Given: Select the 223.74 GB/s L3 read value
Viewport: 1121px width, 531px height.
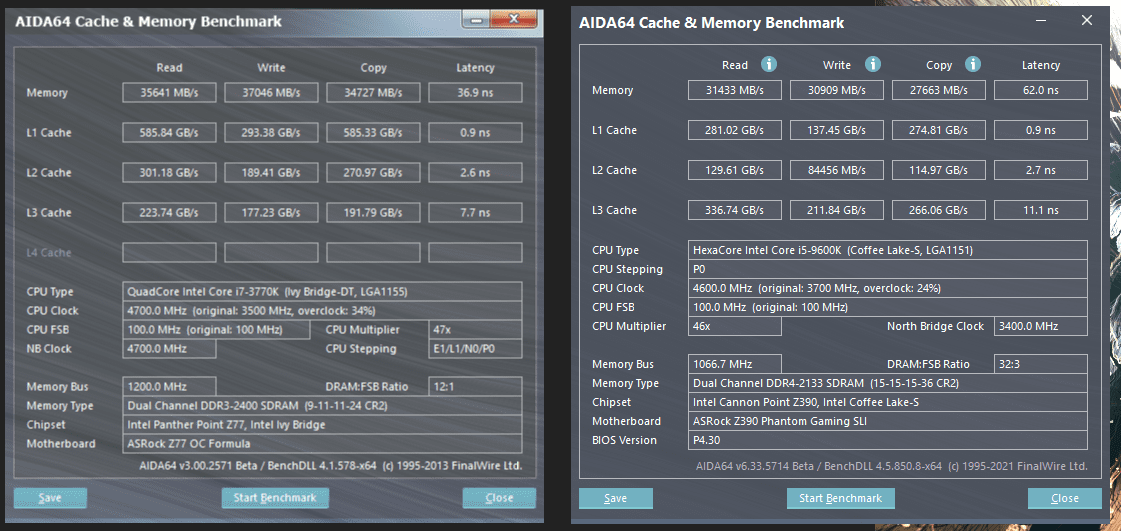Looking at the screenshot, I should click(169, 213).
